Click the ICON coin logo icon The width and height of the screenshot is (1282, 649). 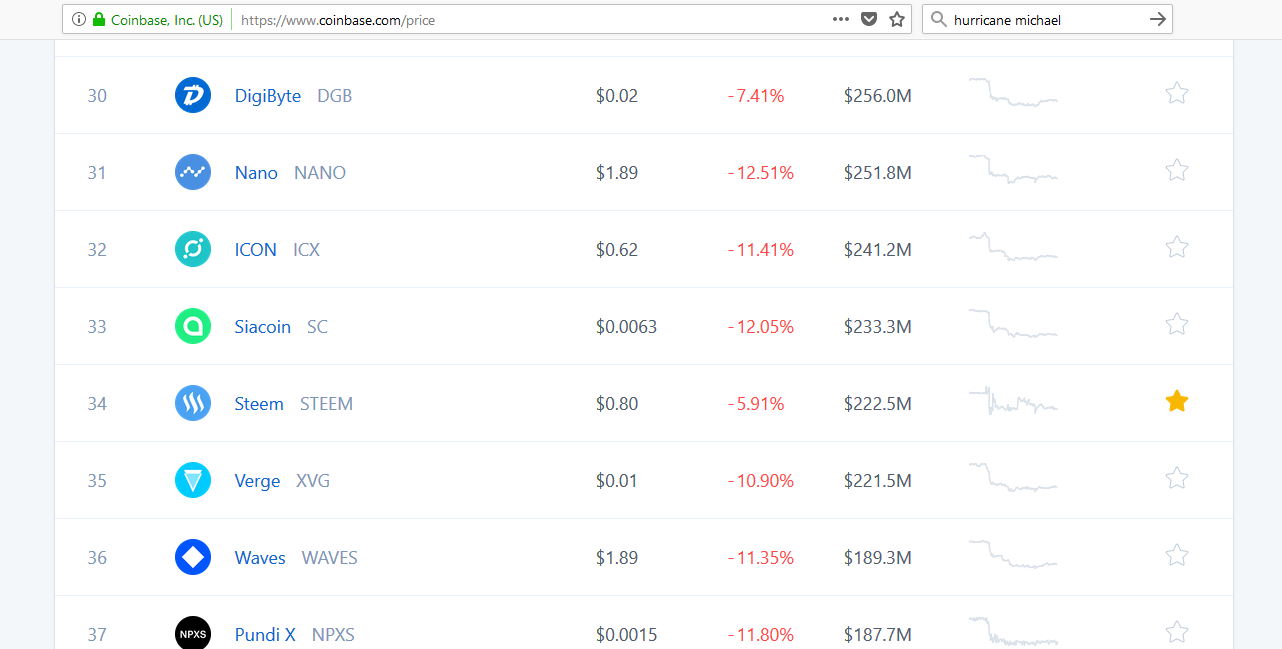click(x=193, y=249)
